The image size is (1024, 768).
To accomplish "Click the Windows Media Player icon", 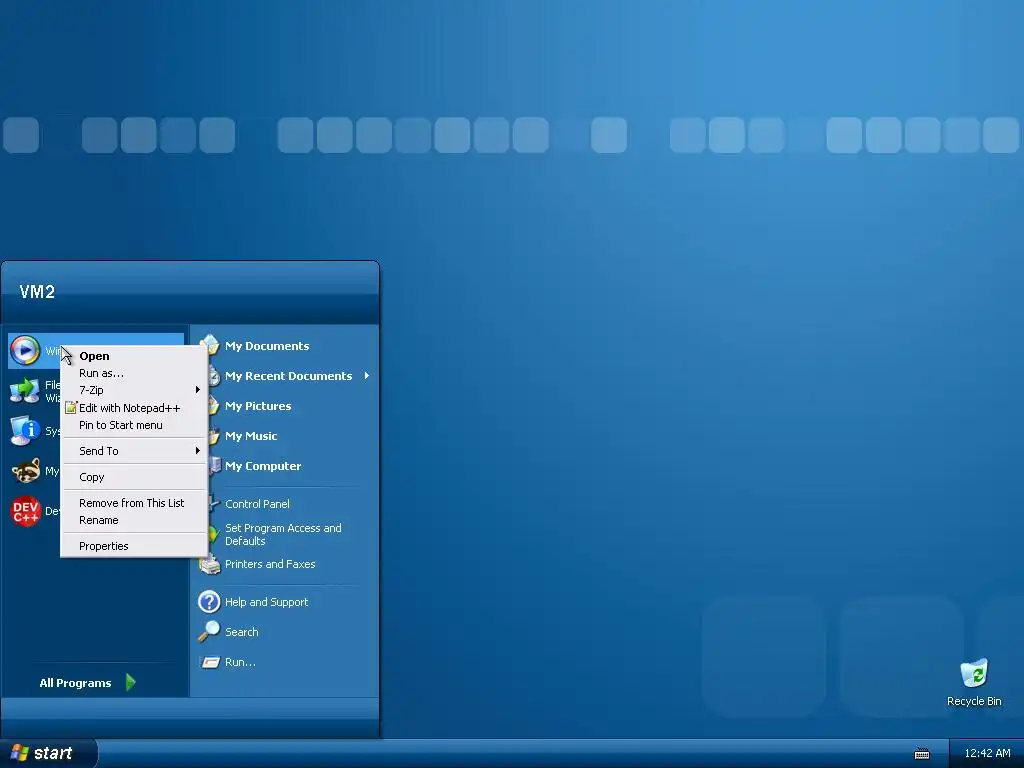I will point(25,351).
